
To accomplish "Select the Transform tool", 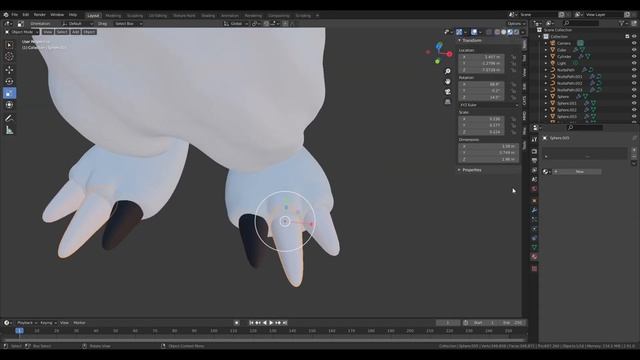I will point(9,105).
